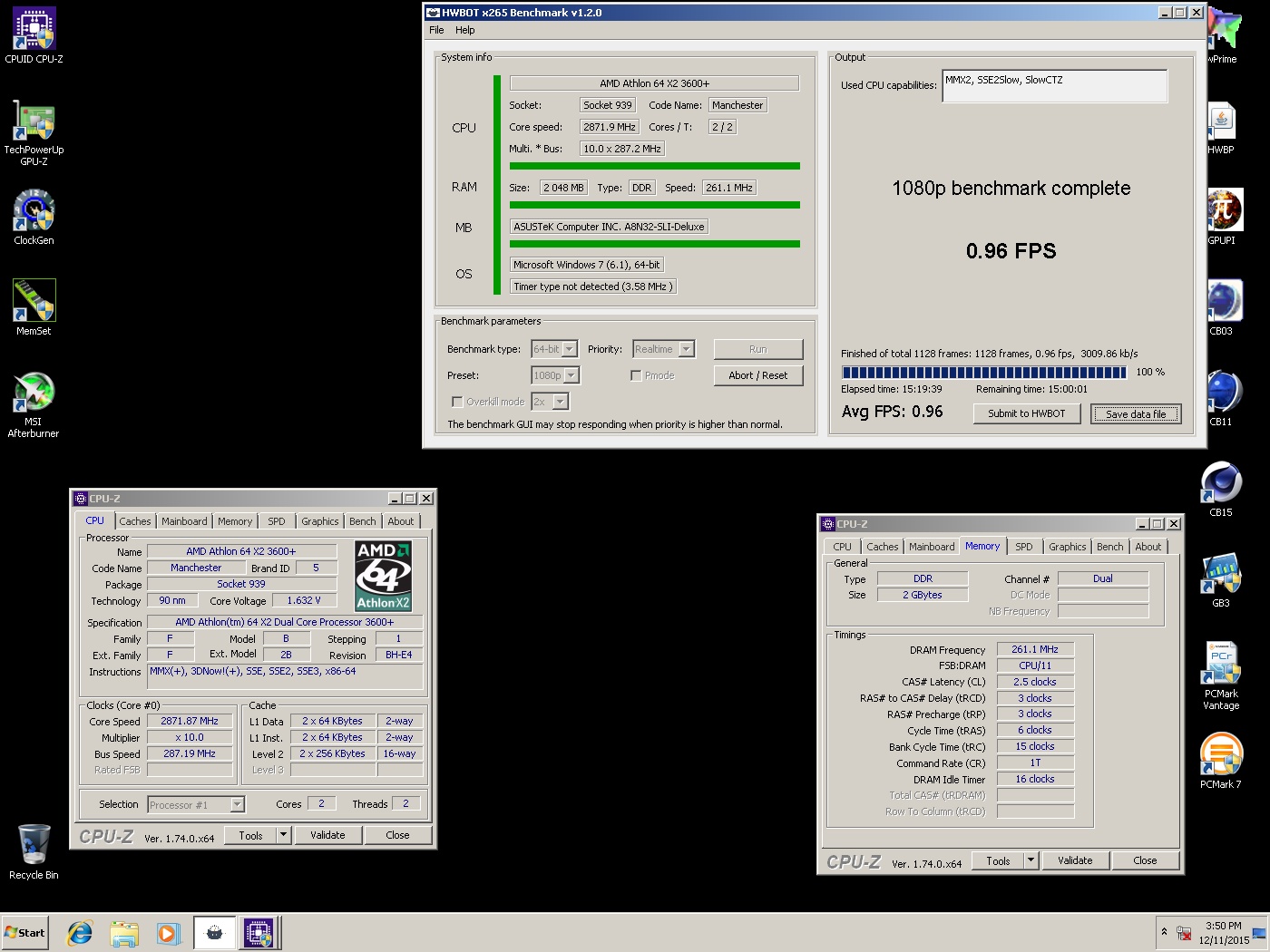Open PCMark Vantage desktop icon
1270x952 pixels.
(x=1221, y=675)
